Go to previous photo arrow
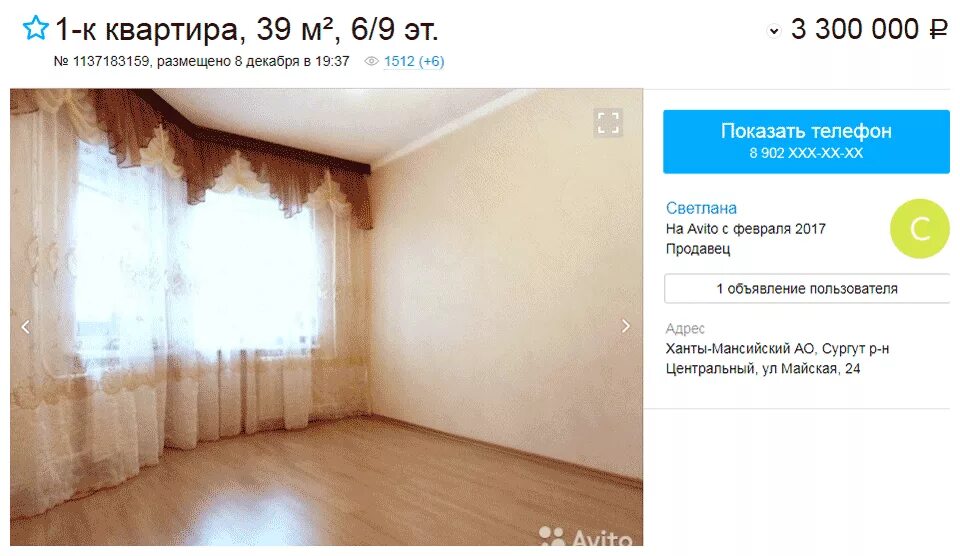 [x=25, y=326]
